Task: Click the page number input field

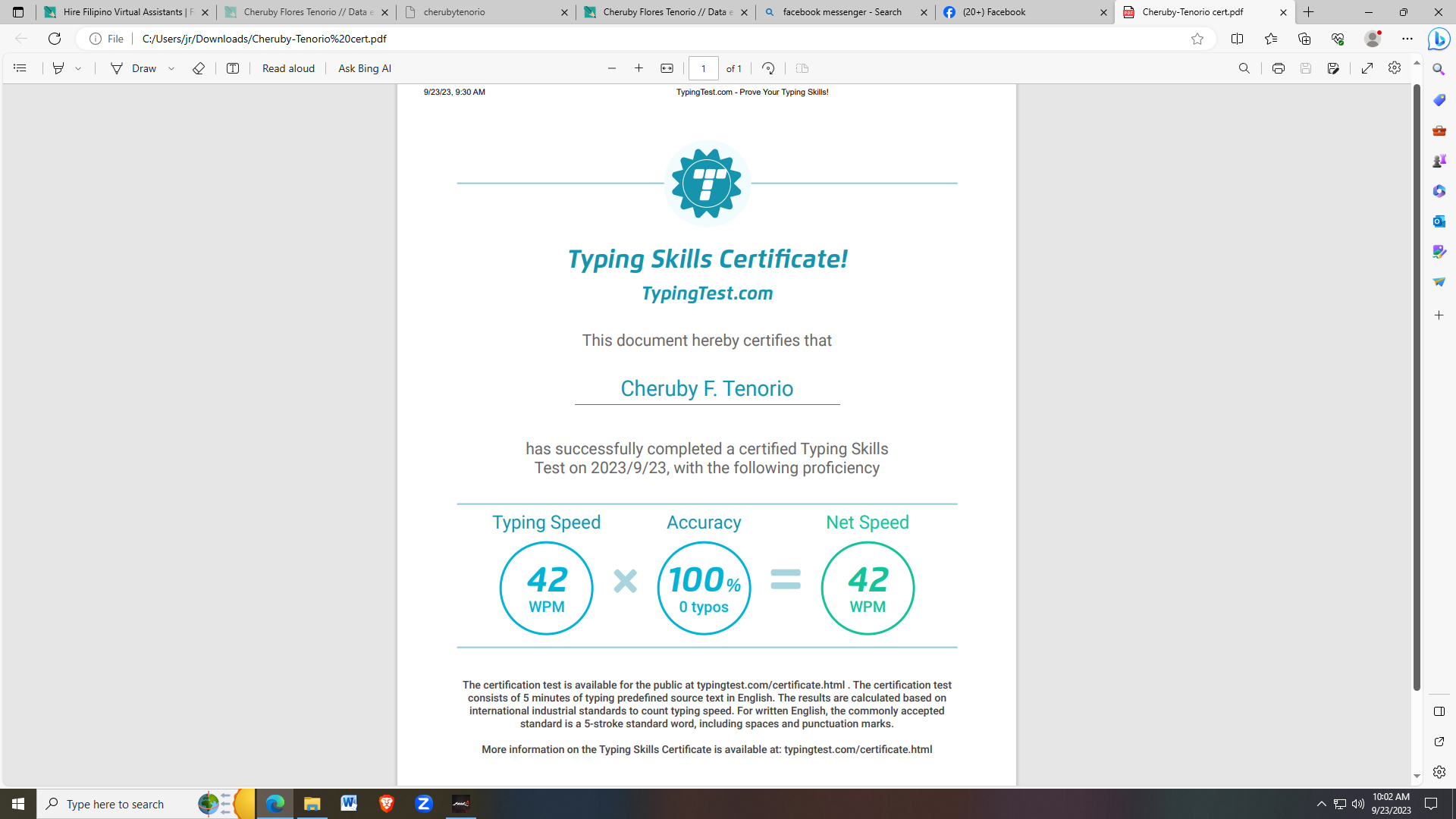Action: [x=703, y=68]
